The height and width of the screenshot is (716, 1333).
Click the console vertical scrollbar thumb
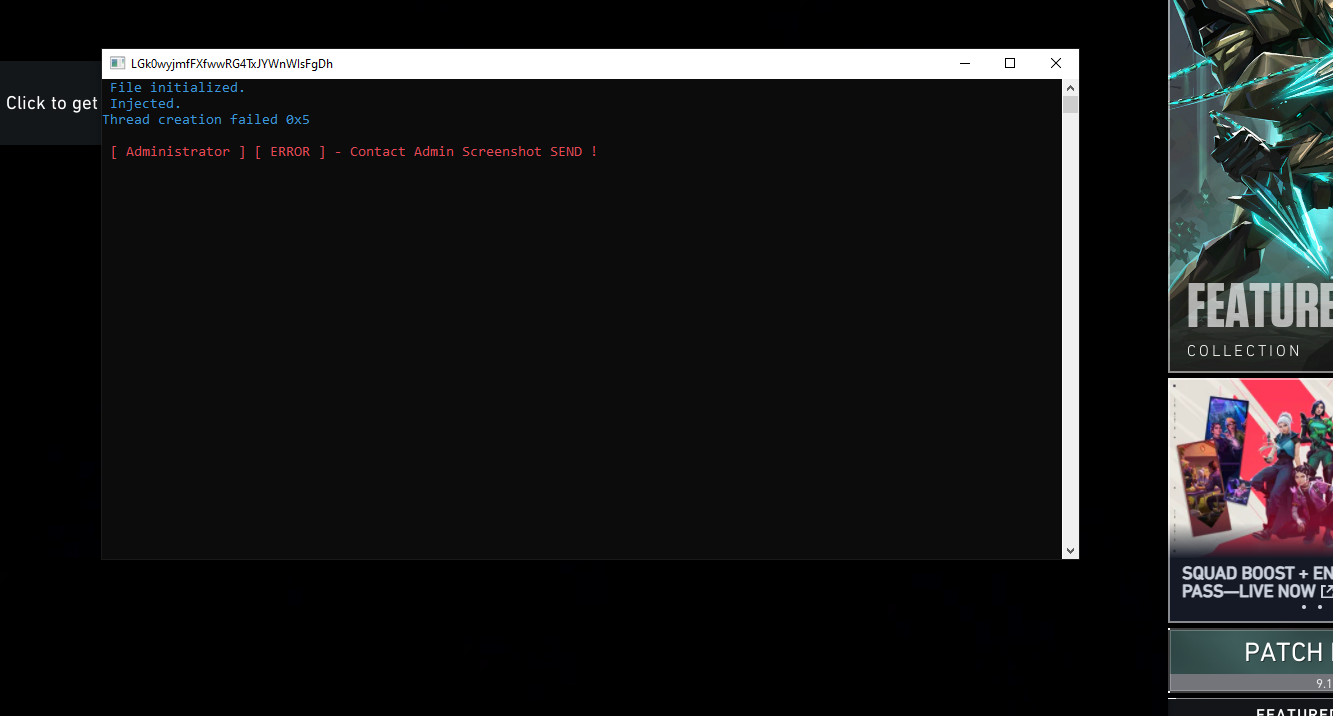[1070, 105]
